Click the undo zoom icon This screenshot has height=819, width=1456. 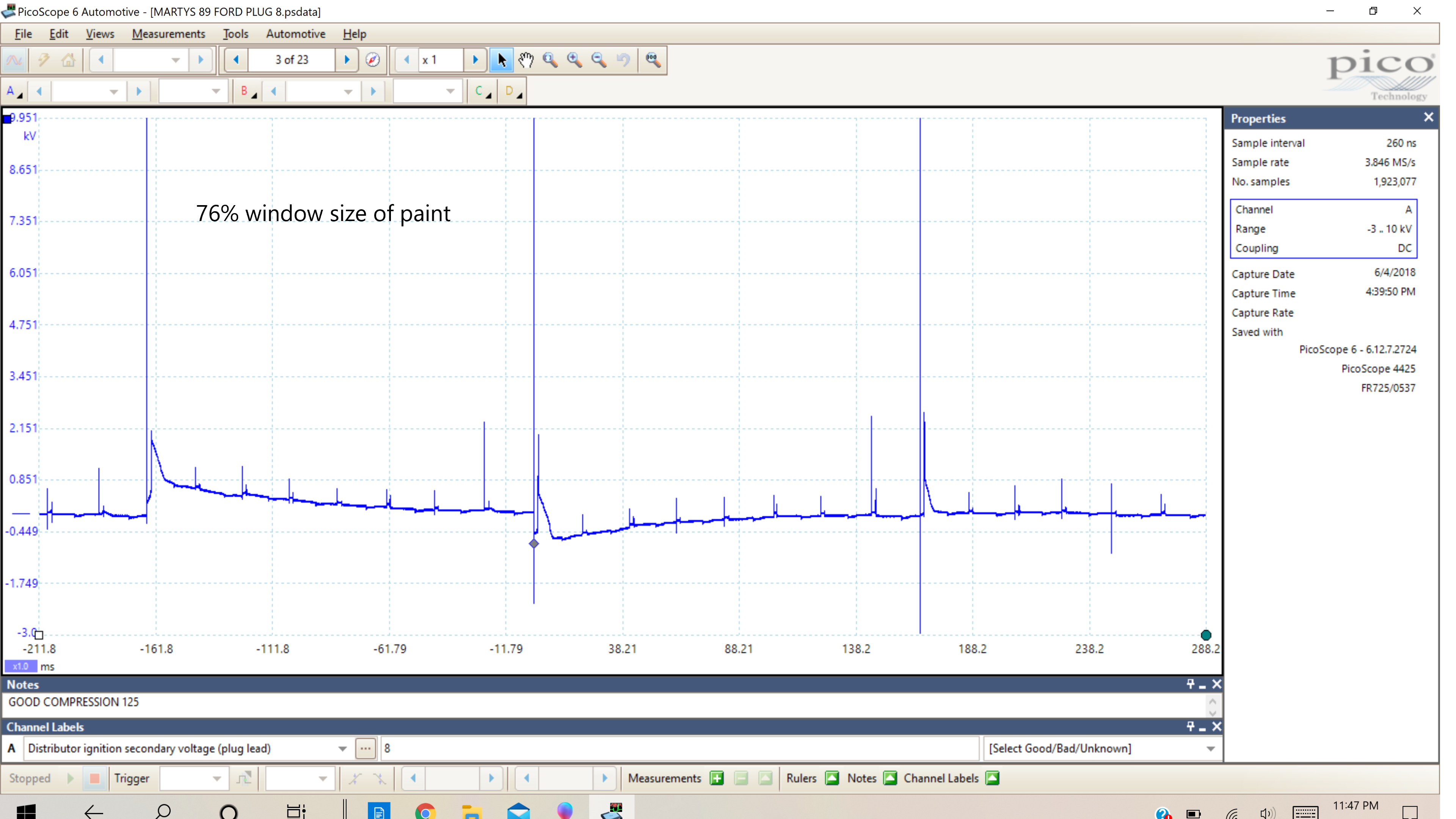[623, 60]
